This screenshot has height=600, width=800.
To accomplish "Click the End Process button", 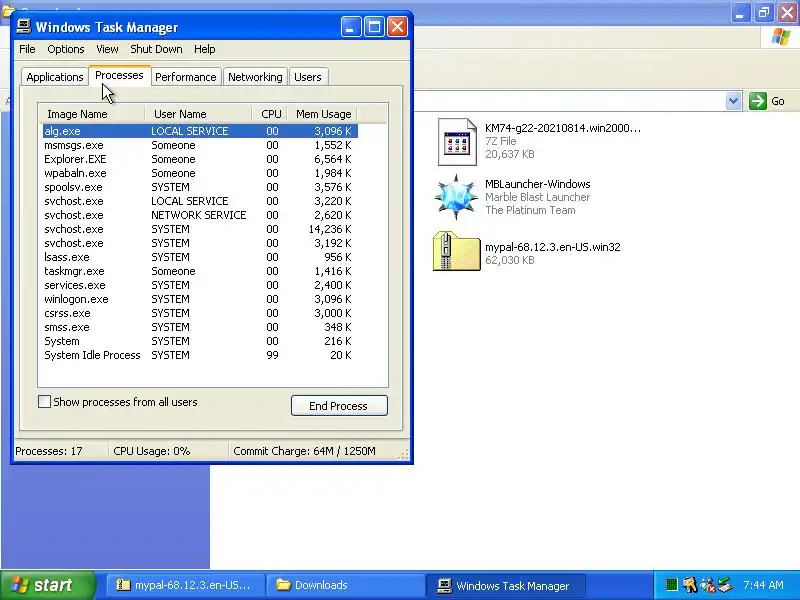I will click(x=339, y=406).
